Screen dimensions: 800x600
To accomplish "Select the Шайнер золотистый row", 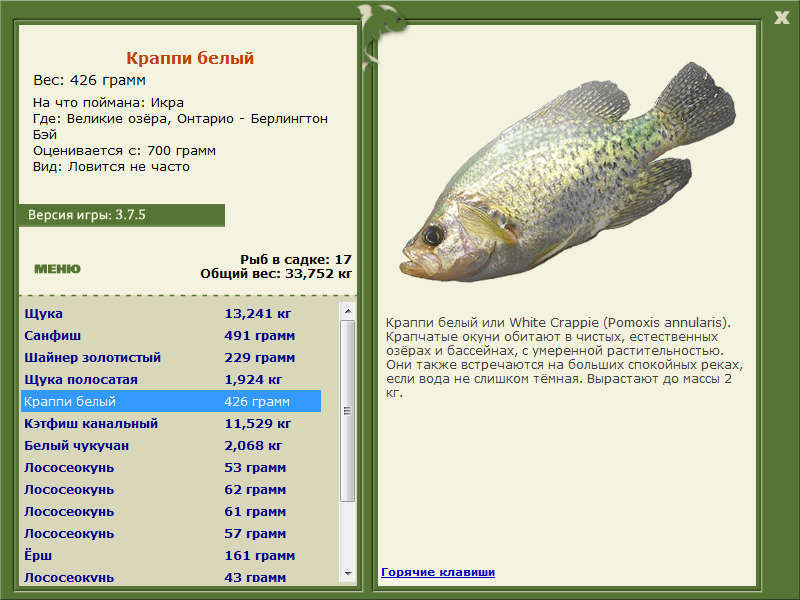I will (x=171, y=357).
